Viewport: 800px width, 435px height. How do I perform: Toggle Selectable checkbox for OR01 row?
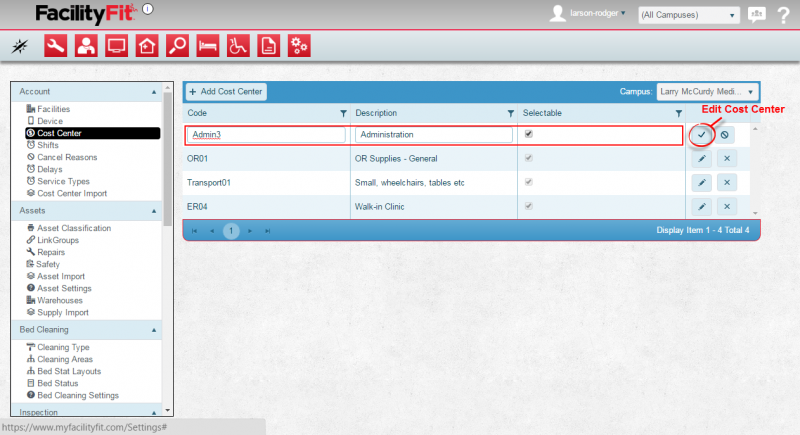click(529, 158)
